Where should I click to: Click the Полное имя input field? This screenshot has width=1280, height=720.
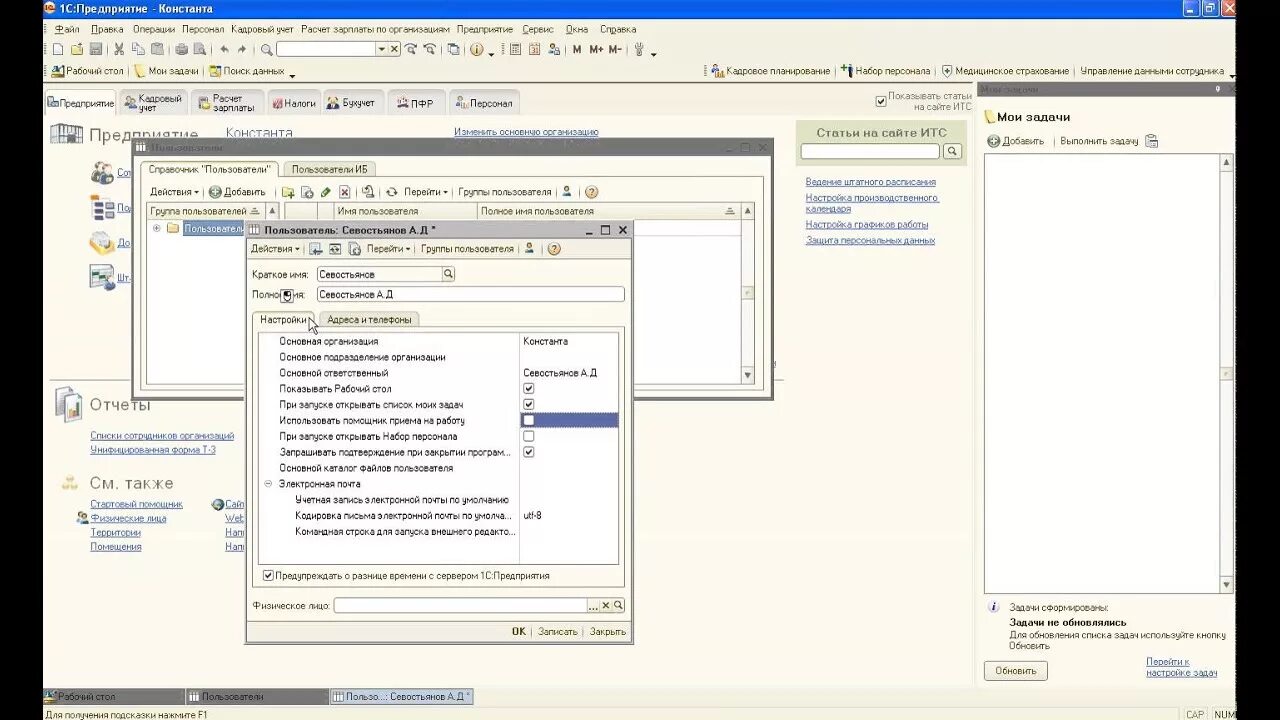pyautogui.click(x=470, y=295)
